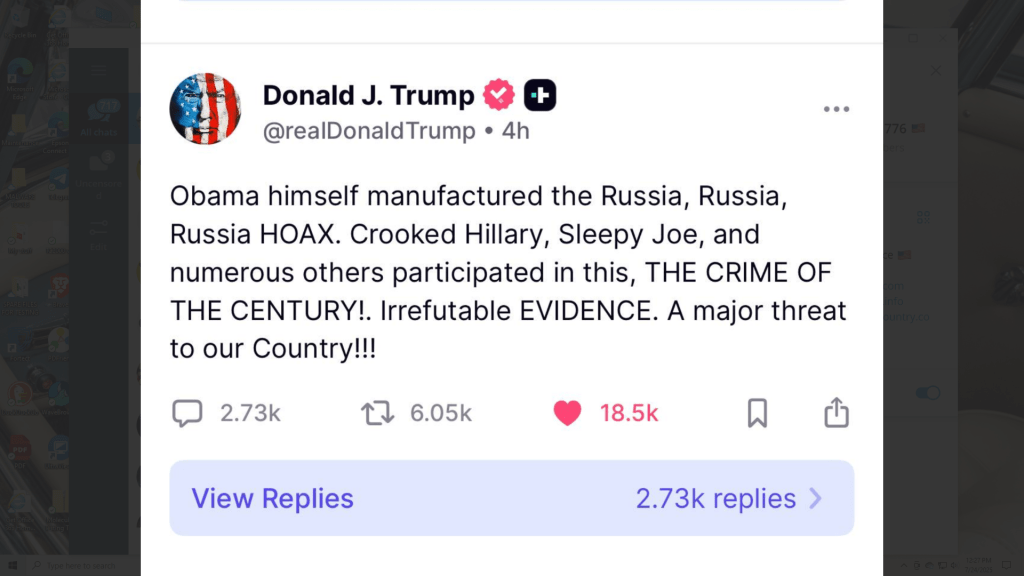
Task: Repost this post using the arrows icon
Action: tap(377, 413)
